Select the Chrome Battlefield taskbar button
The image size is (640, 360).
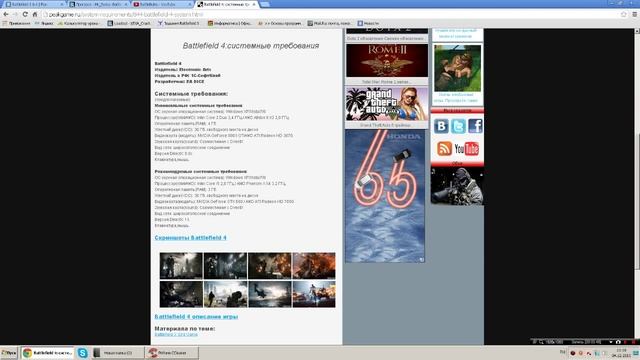[x=47, y=353]
